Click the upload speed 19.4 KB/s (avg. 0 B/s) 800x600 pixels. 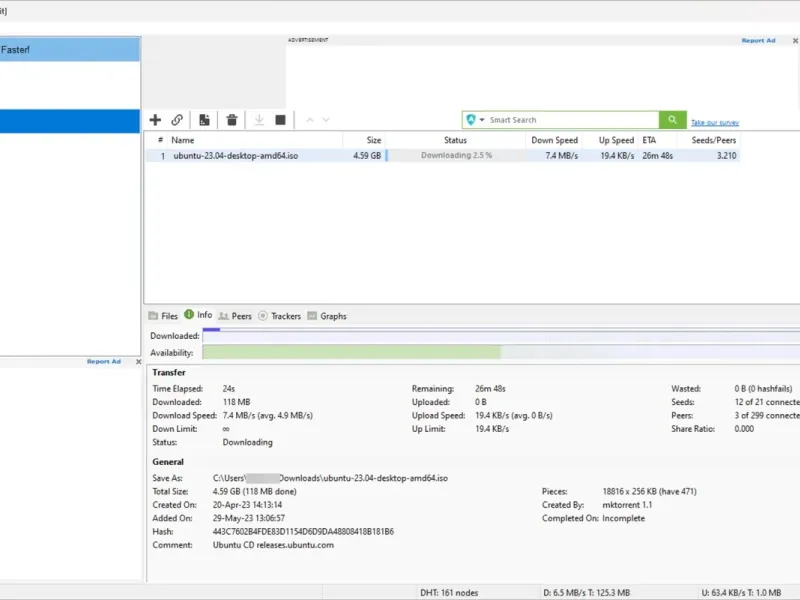coord(514,415)
